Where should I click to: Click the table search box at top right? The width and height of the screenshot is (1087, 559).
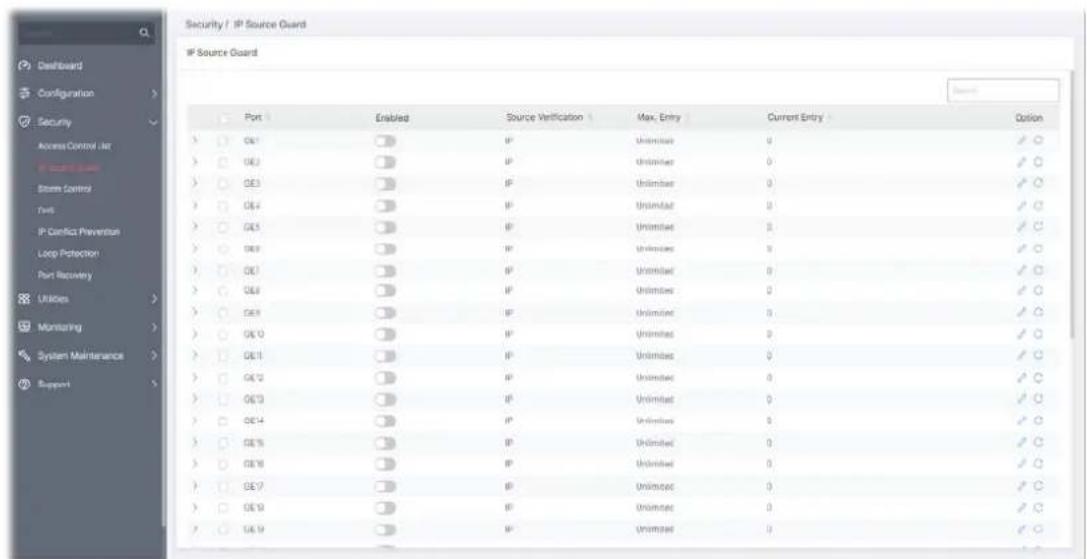1002,90
